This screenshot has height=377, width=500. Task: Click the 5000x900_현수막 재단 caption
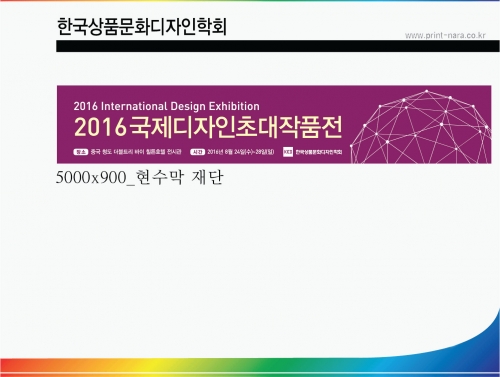click(x=140, y=177)
